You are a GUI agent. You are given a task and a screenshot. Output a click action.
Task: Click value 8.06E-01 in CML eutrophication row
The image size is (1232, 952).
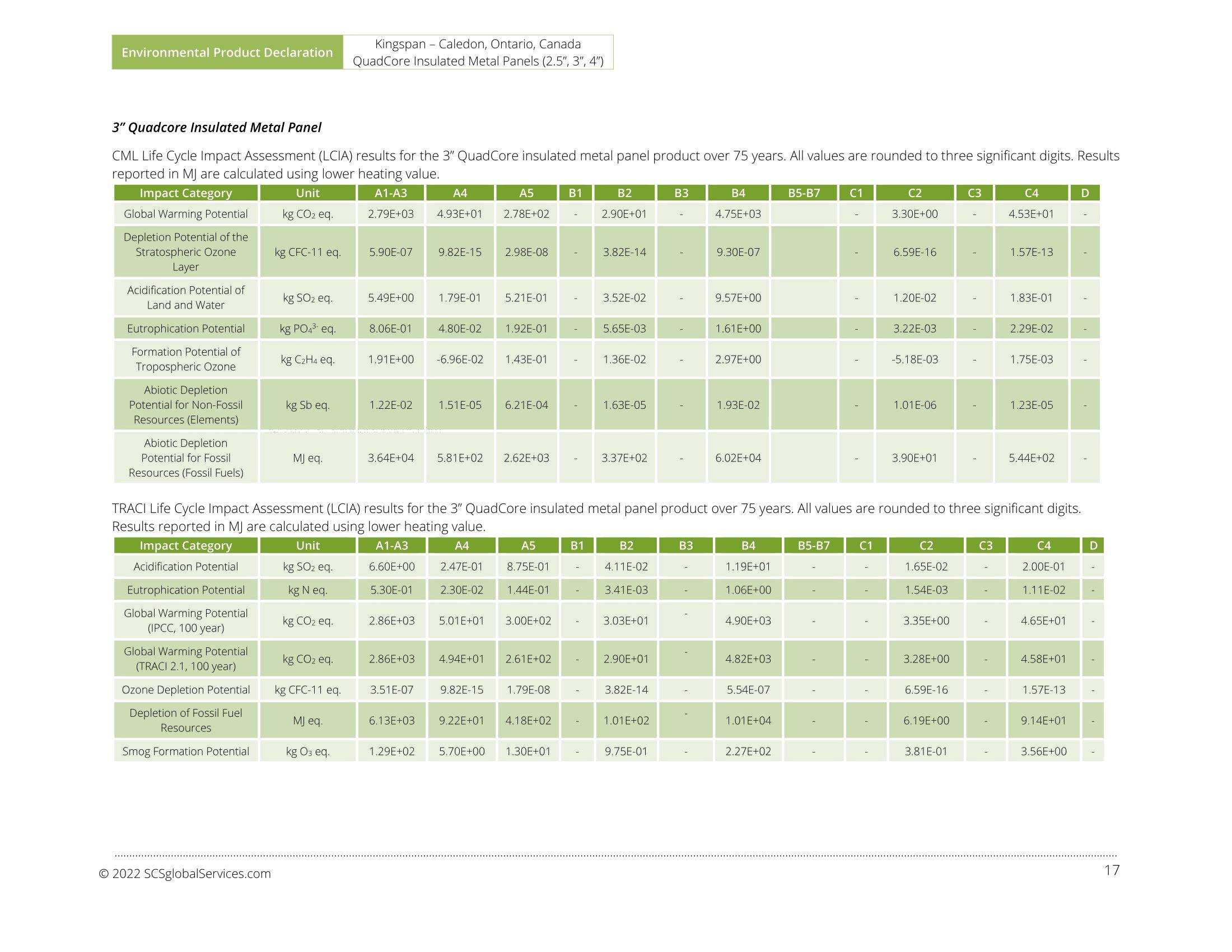(391, 328)
